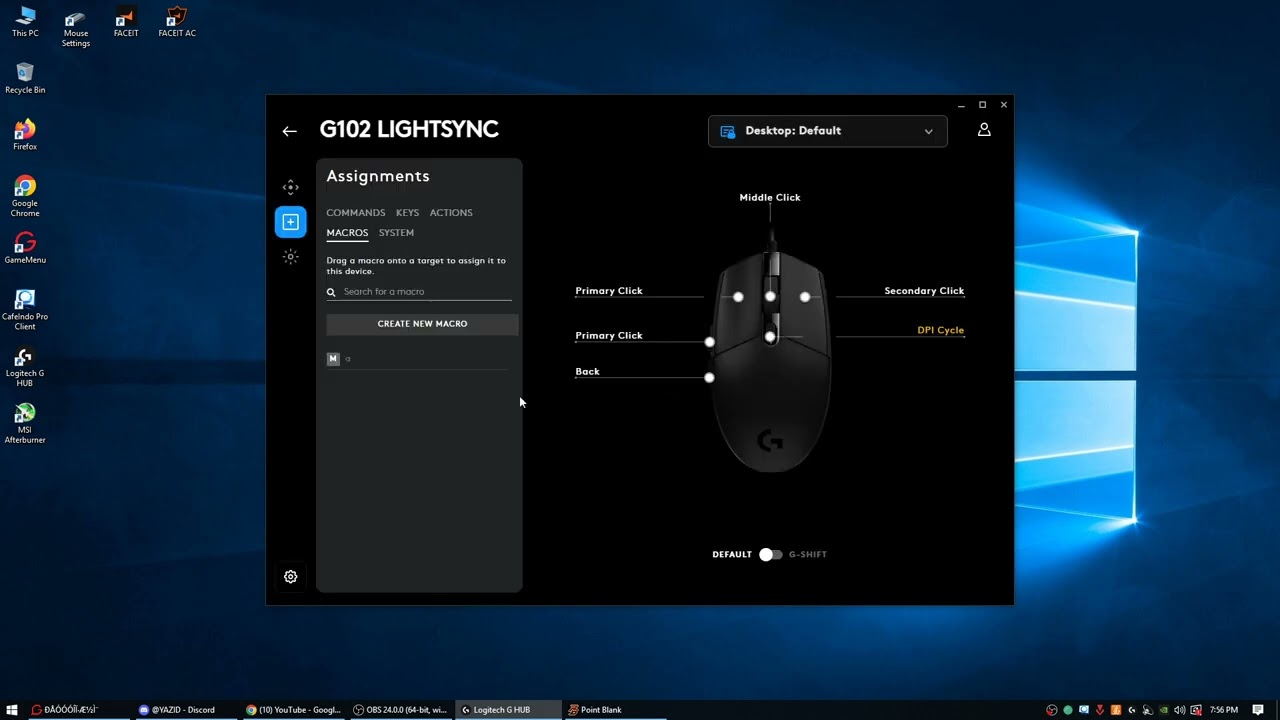
Task: Switch to the ACTIONS tab
Action: coord(451,213)
